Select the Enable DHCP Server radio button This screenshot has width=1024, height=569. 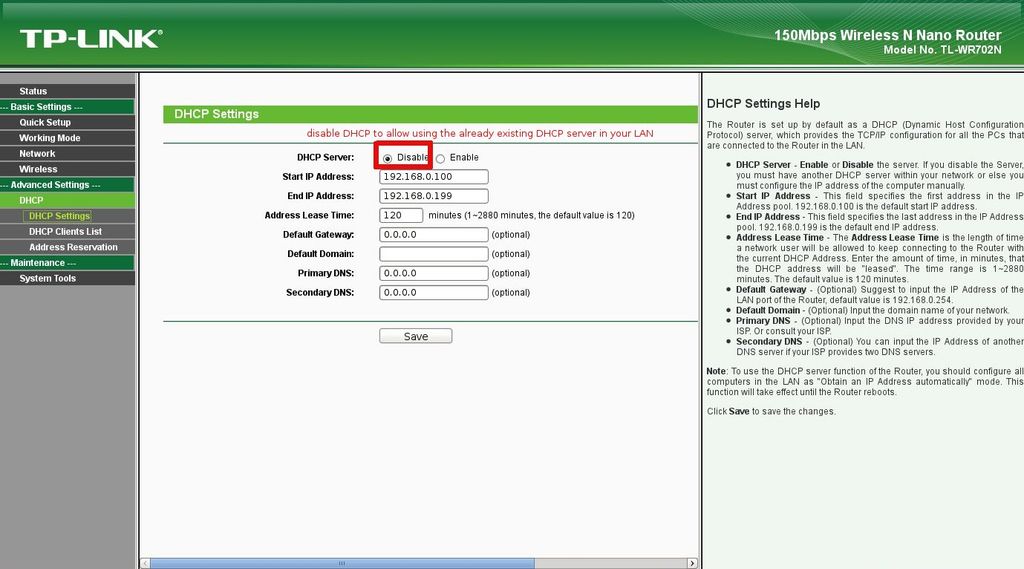(441, 158)
